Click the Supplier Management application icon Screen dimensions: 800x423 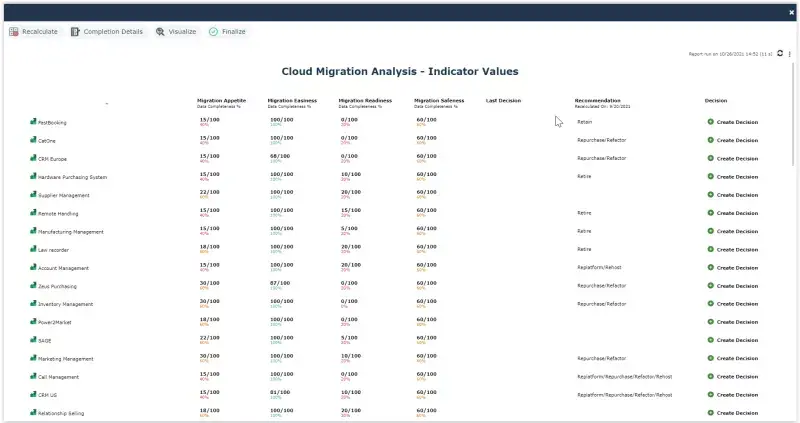pyautogui.click(x=33, y=194)
